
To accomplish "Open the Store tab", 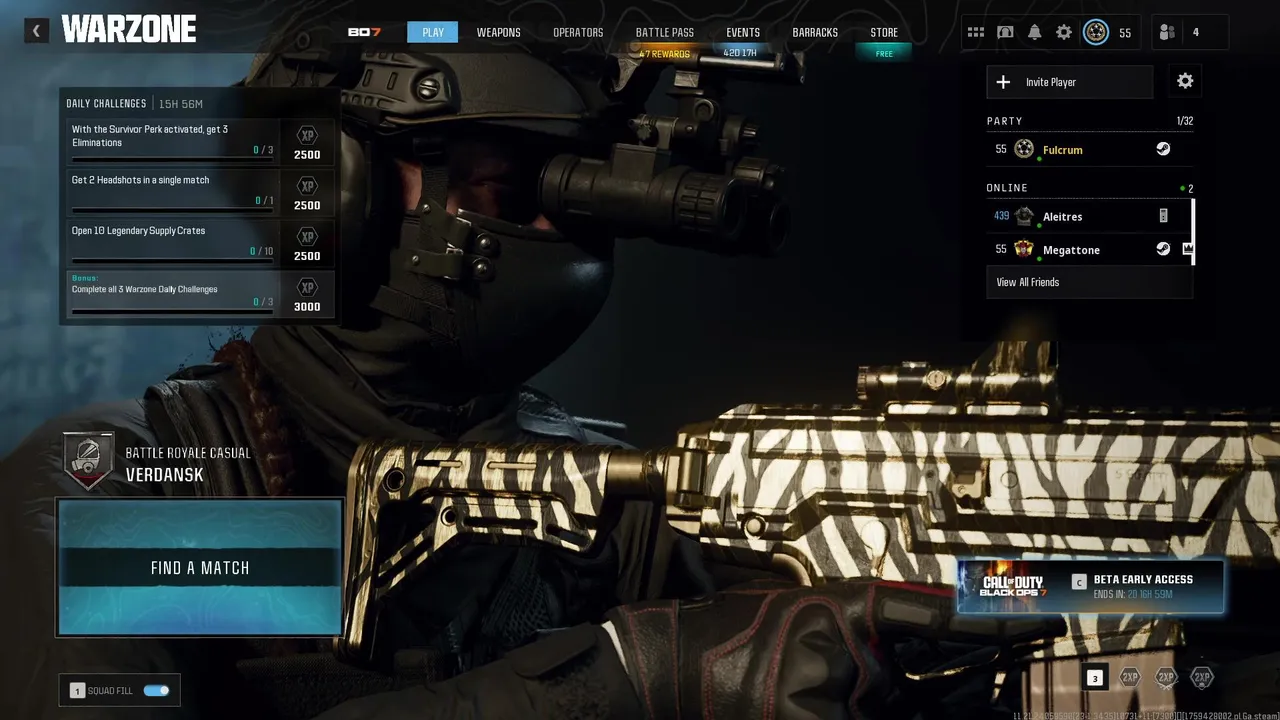I will [x=884, y=32].
